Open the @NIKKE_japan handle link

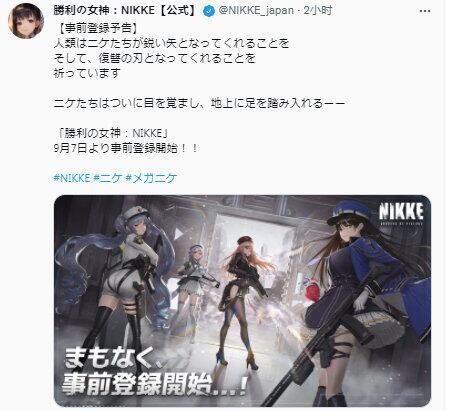click(x=256, y=11)
